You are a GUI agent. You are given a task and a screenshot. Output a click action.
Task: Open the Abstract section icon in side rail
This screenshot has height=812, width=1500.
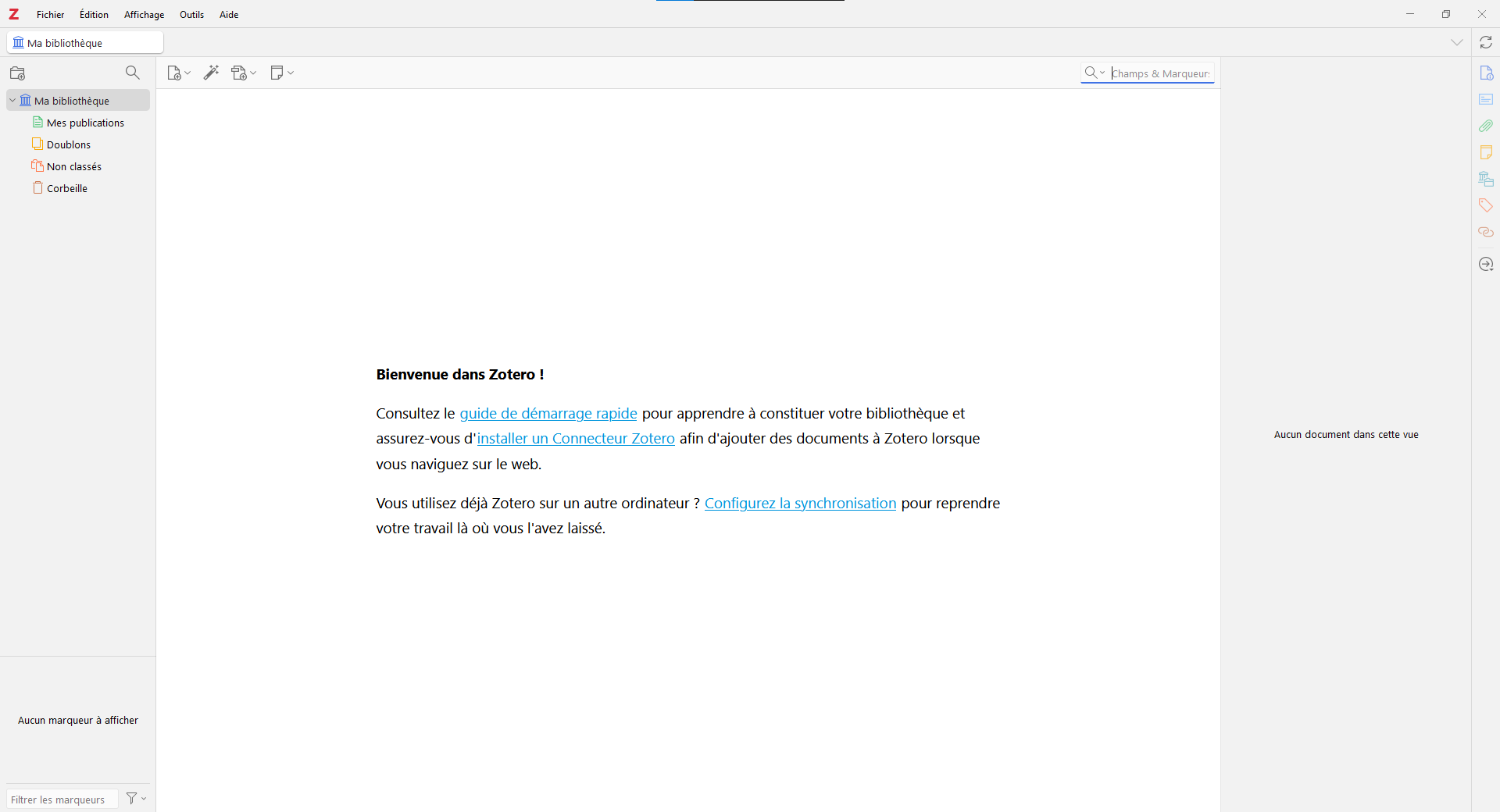tap(1486, 99)
